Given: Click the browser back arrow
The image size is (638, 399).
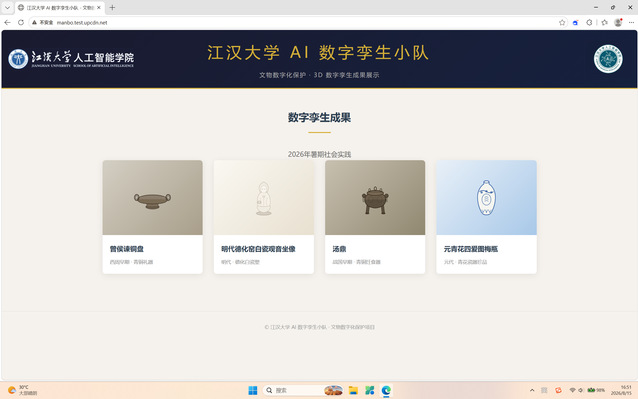Looking at the screenshot, I should pos(7,22).
